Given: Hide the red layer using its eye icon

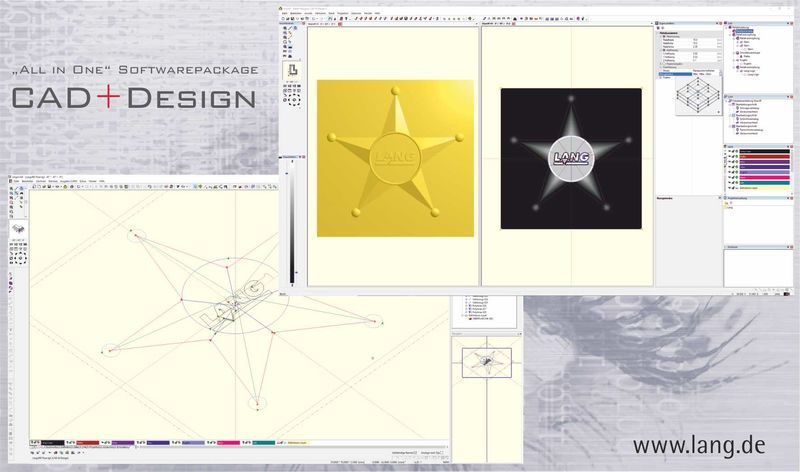Looking at the screenshot, I should coord(730,156).
